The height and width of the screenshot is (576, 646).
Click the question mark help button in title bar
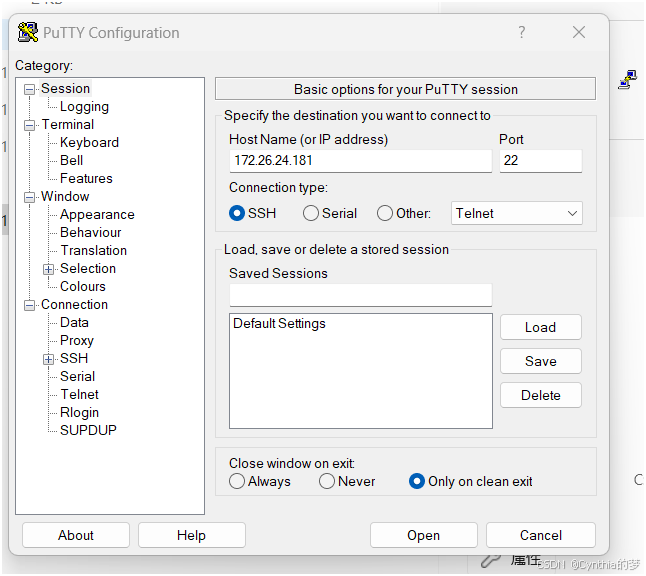coord(522,32)
